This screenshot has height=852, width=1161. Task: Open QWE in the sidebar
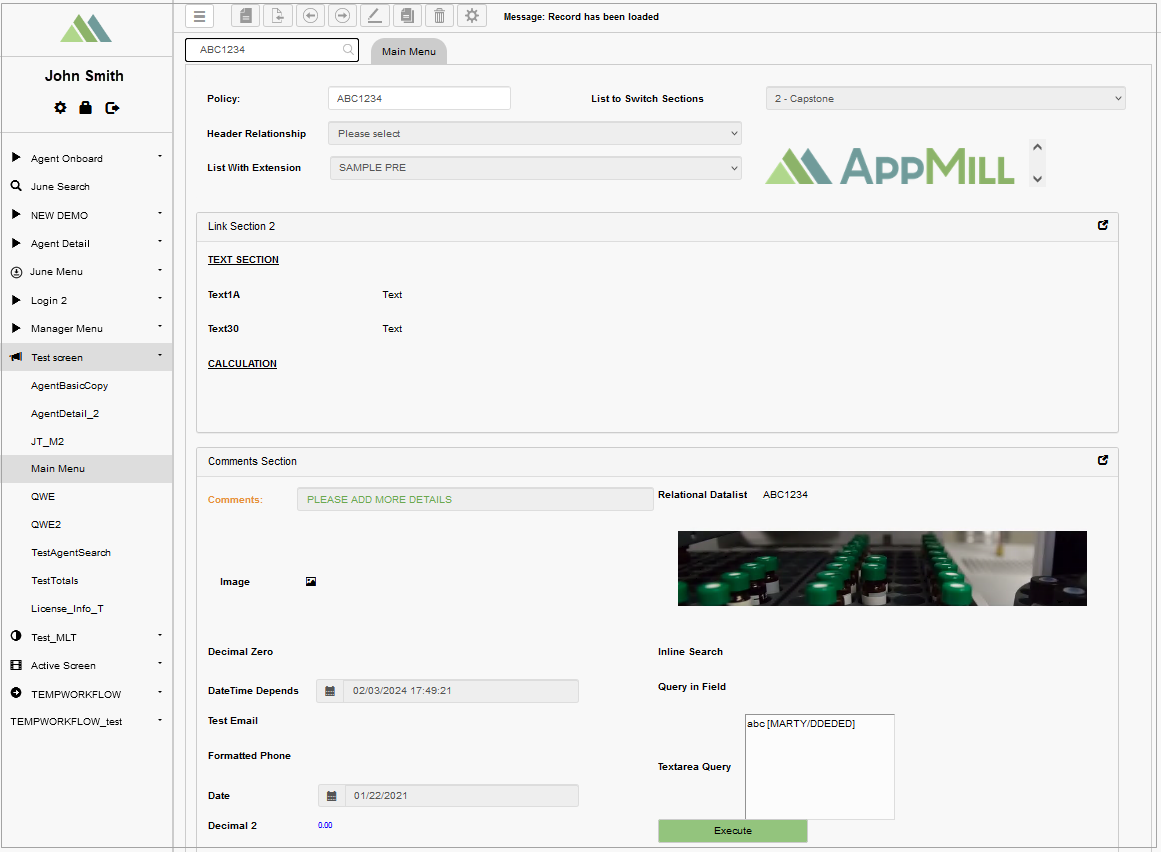pyautogui.click(x=43, y=497)
